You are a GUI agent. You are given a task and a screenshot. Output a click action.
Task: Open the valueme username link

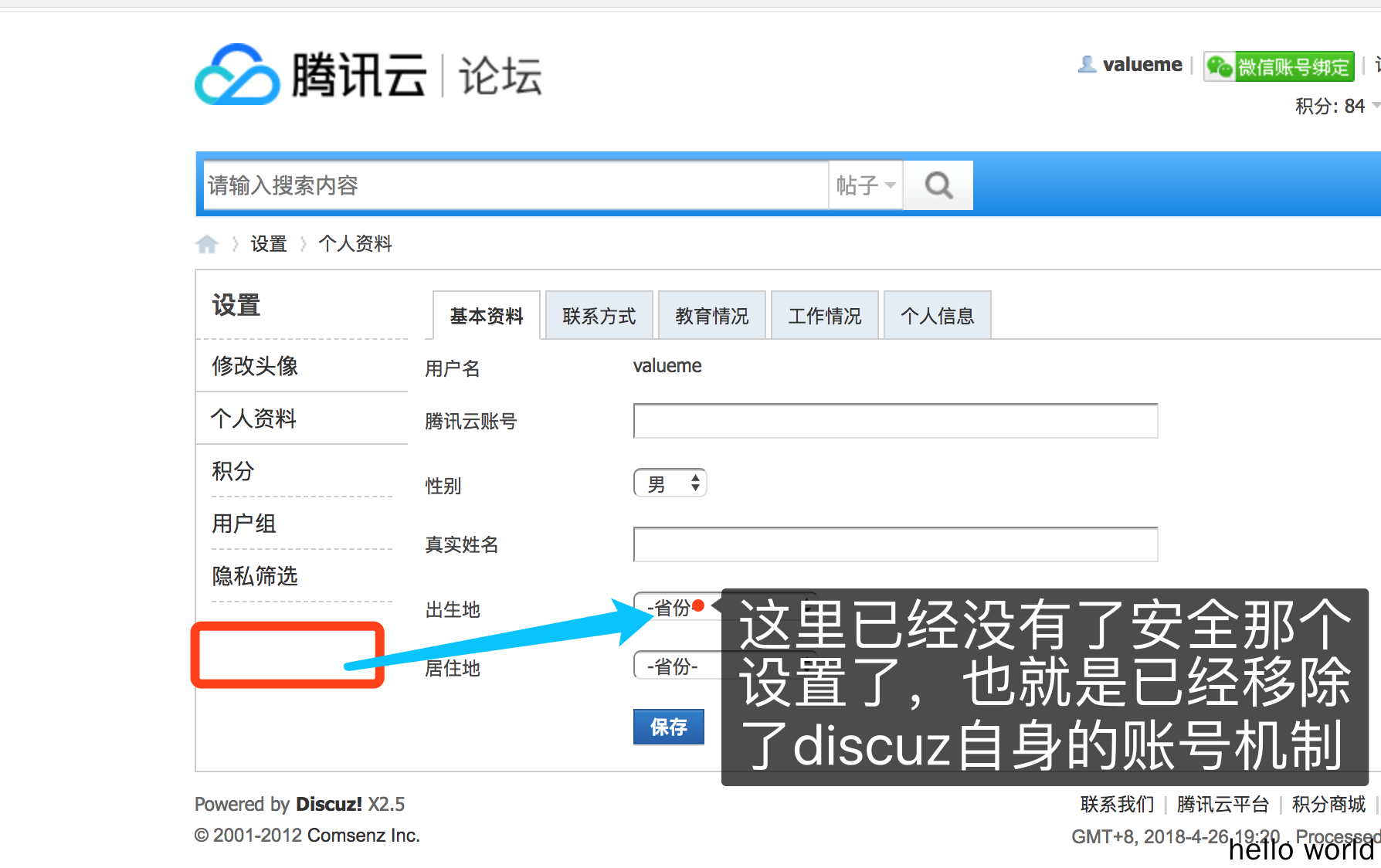(1142, 64)
